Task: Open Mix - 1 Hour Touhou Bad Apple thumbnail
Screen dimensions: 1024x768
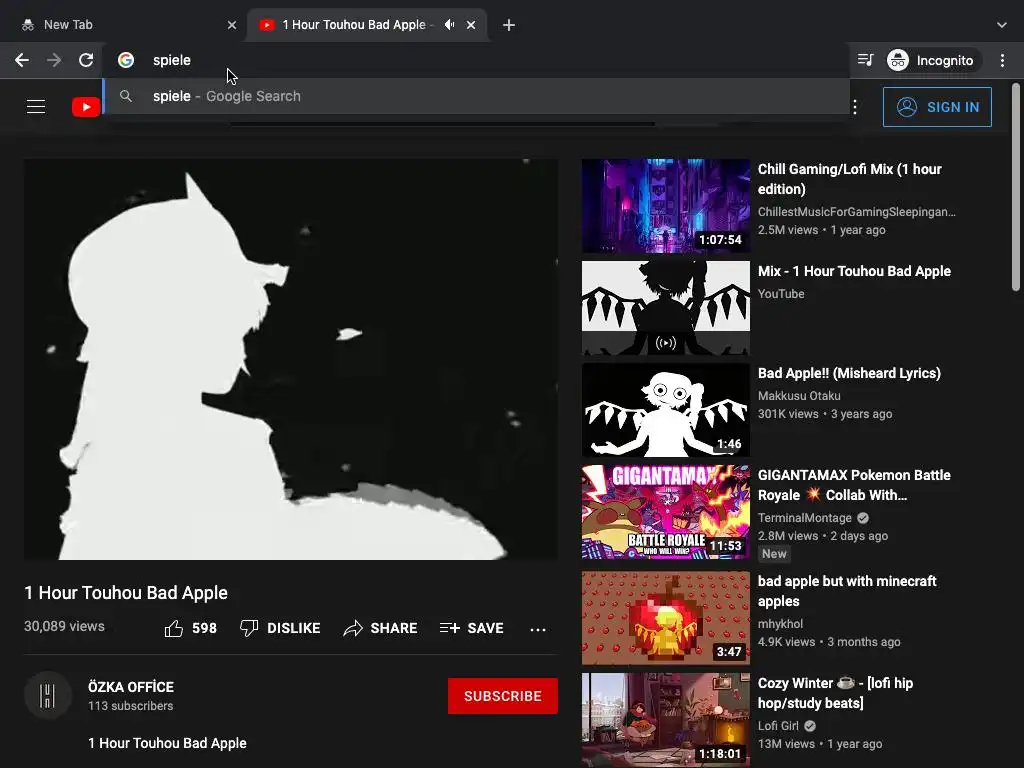Action: [x=665, y=308]
